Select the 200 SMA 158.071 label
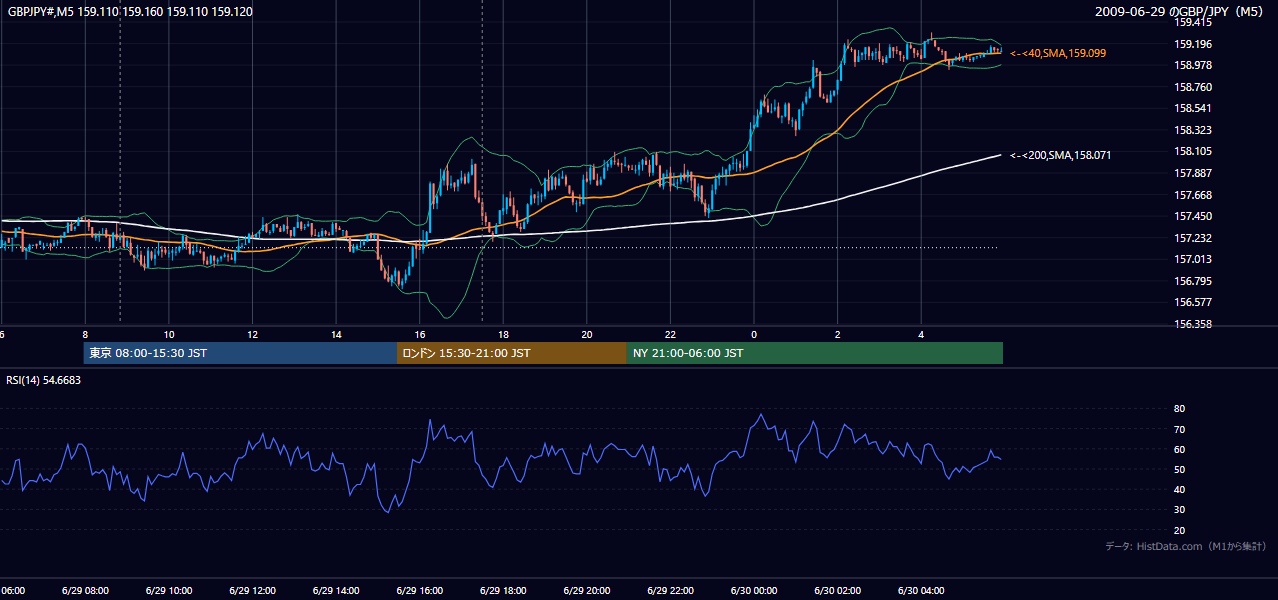The height and width of the screenshot is (600, 1278). click(1061, 155)
